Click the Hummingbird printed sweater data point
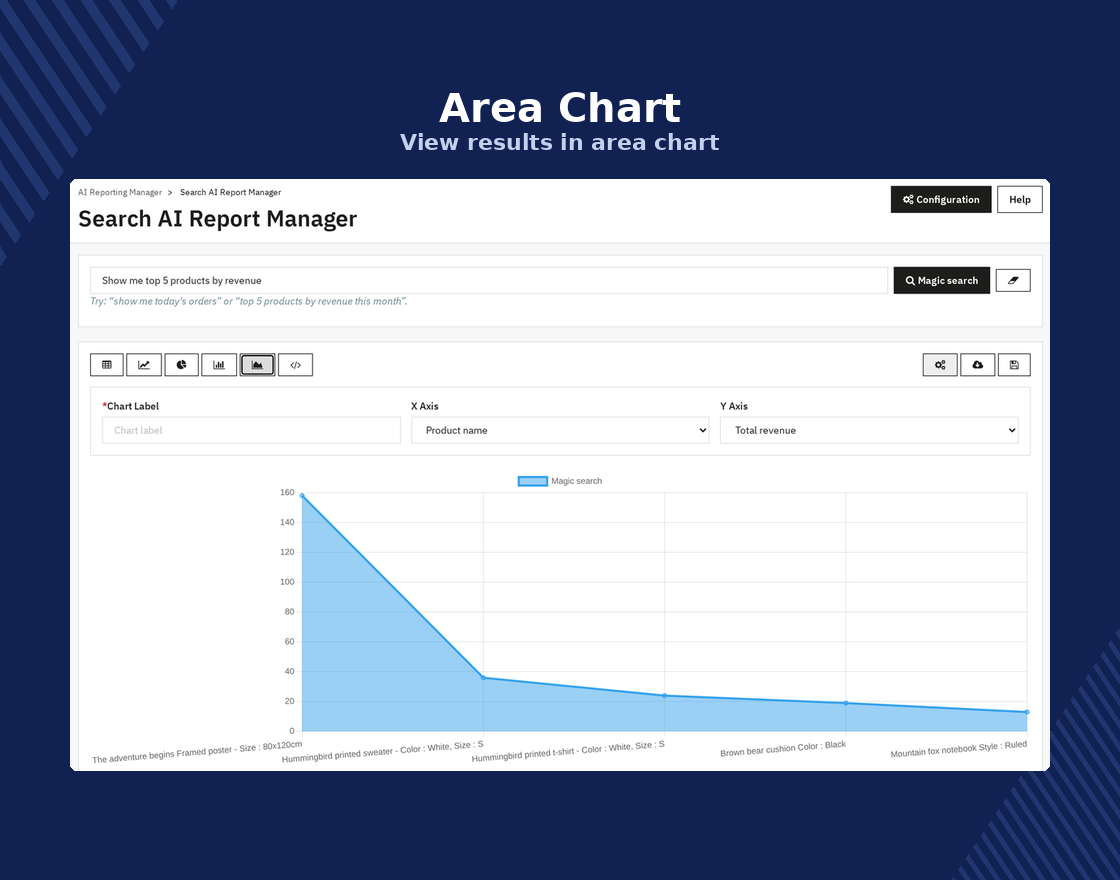1120x880 pixels. [x=484, y=678]
